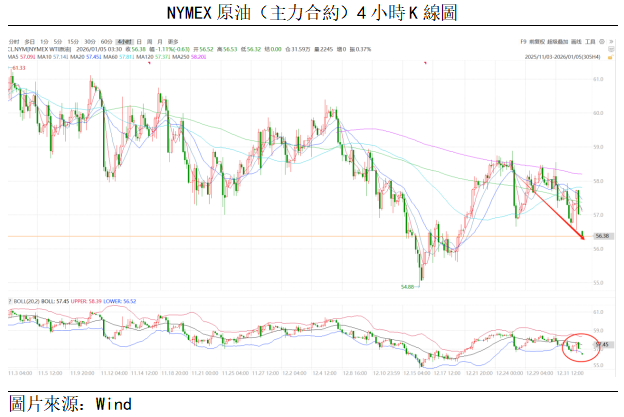Image resolution: width=624 pixels, height=417 pixels.
Task: Switch chart to 5分 interval
Action: pyautogui.click(x=58, y=41)
